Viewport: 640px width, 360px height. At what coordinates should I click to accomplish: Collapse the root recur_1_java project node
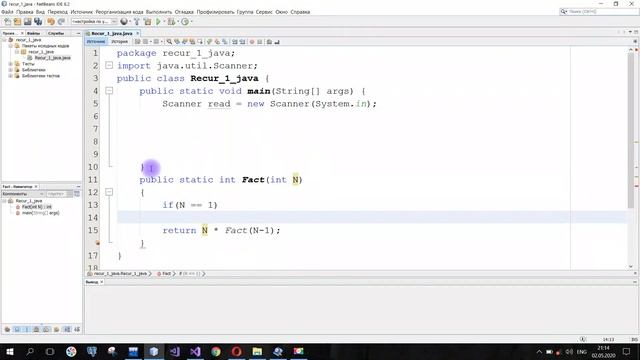(x=4, y=40)
